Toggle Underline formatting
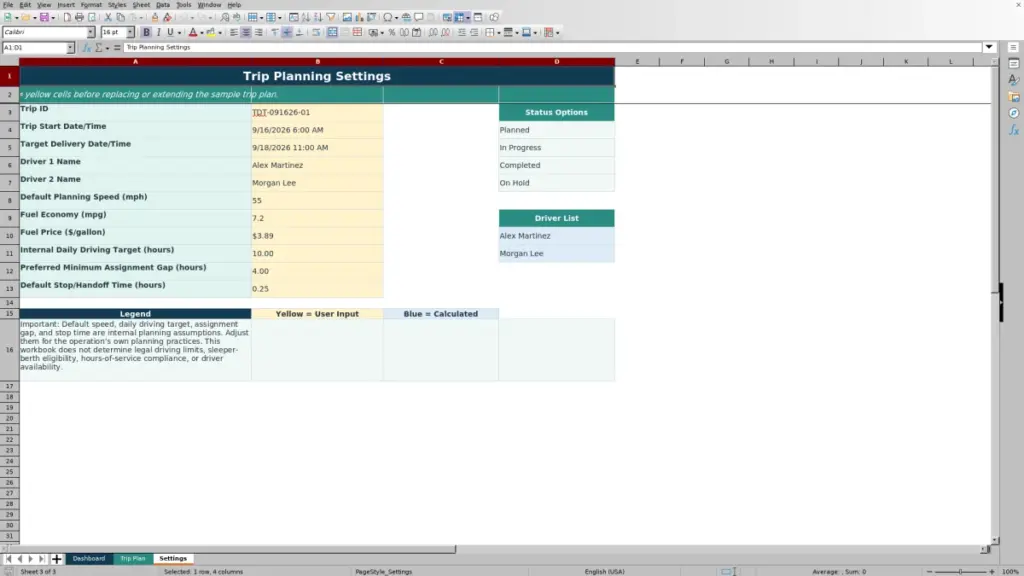The width and height of the screenshot is (1024, 576). point(170,33)
